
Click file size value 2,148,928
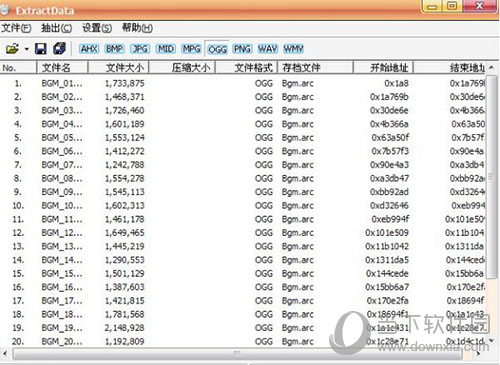click(125, 328)
